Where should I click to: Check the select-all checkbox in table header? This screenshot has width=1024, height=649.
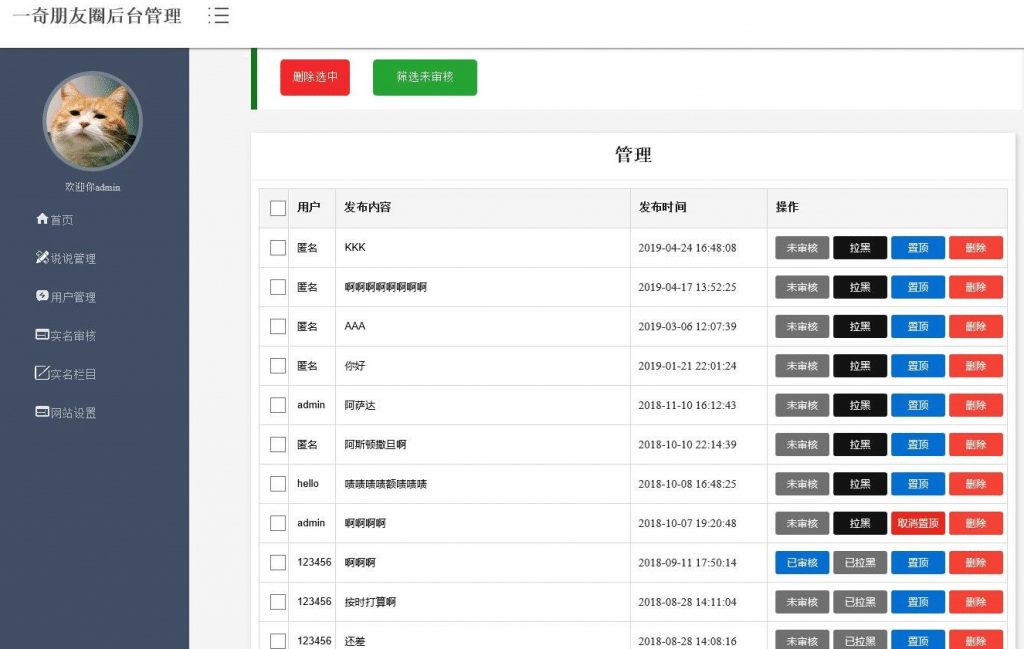(276, 207)
